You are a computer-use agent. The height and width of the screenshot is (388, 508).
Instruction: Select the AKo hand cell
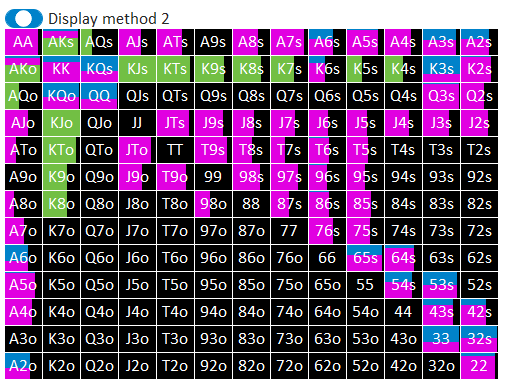[x=23, y=69]
